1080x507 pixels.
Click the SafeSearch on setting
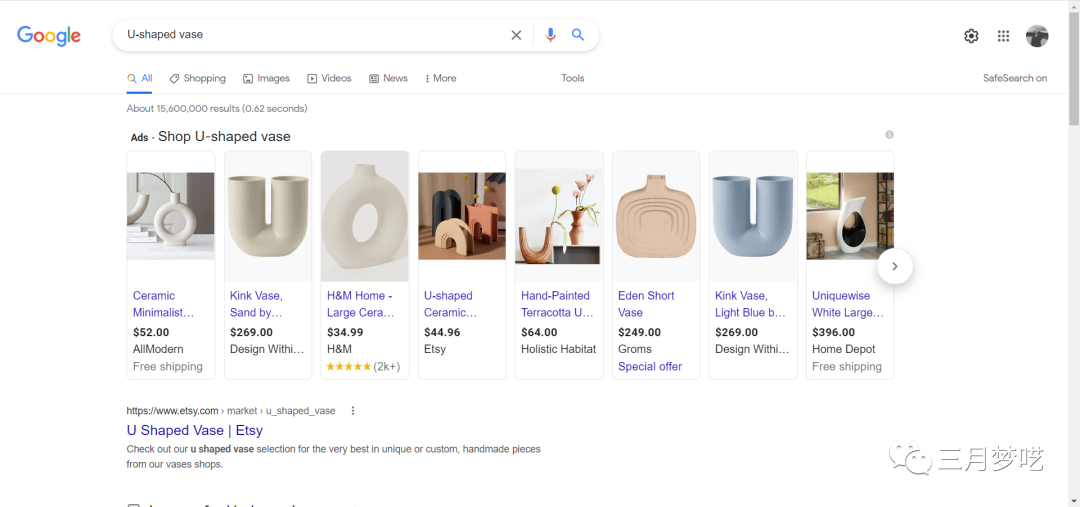1015,79
